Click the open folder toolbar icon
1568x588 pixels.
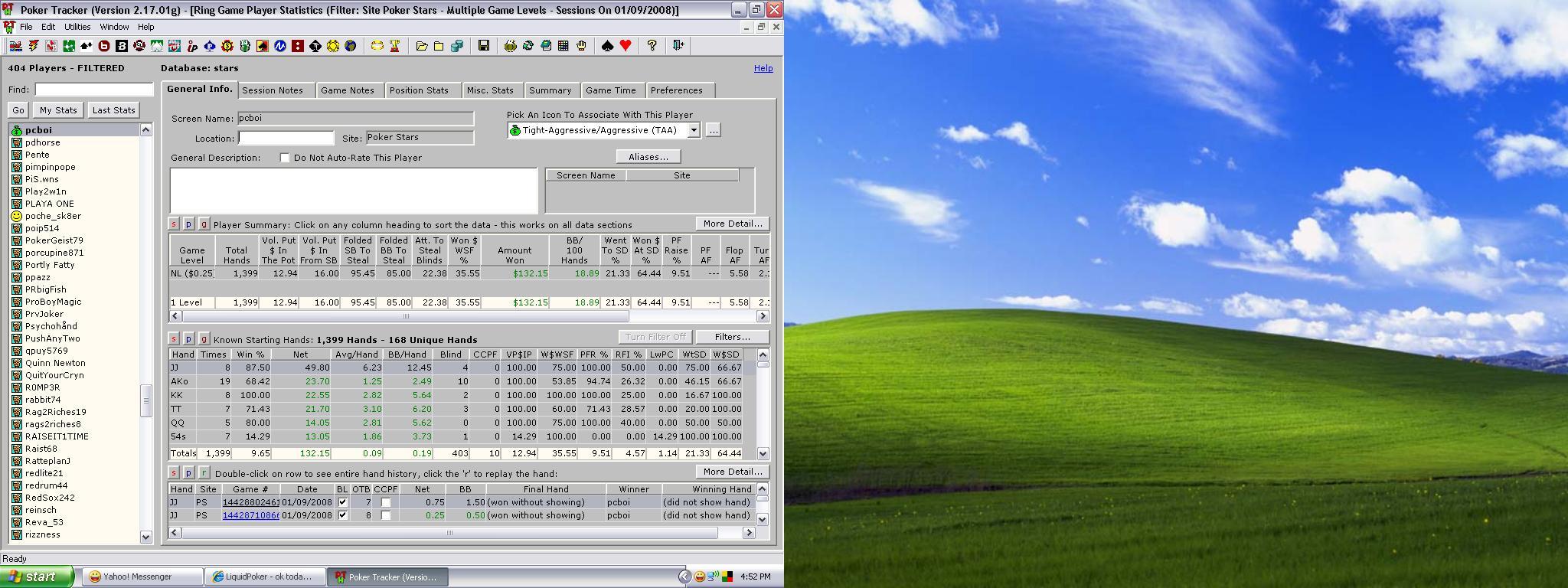(422, 46)
